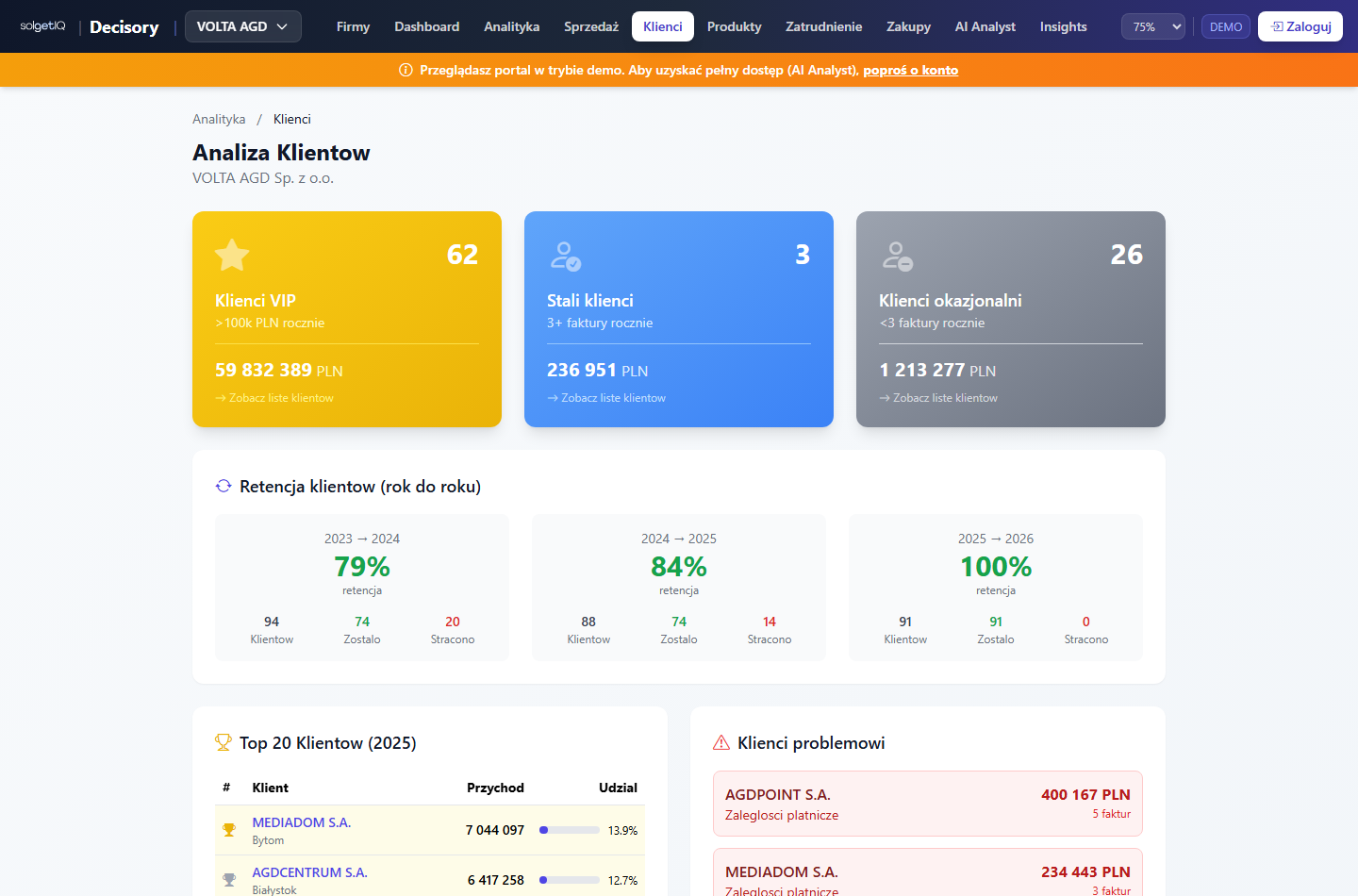Open okazjonalni 'Zobacz liste klientow' link
Image resolution: width=1358 pixels, height=896 pixels.
(938, 398)
